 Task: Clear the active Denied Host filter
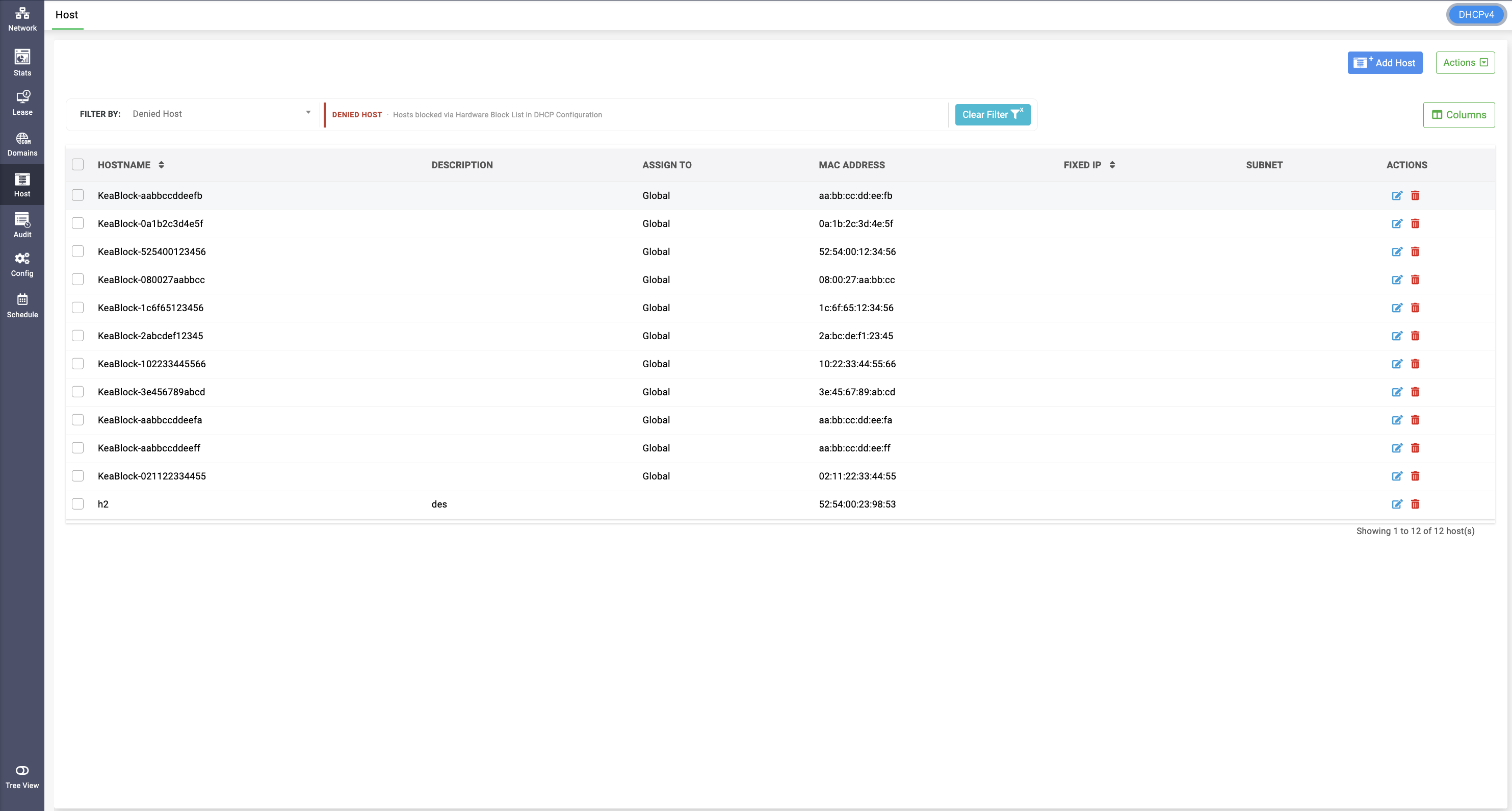[993, 115]
